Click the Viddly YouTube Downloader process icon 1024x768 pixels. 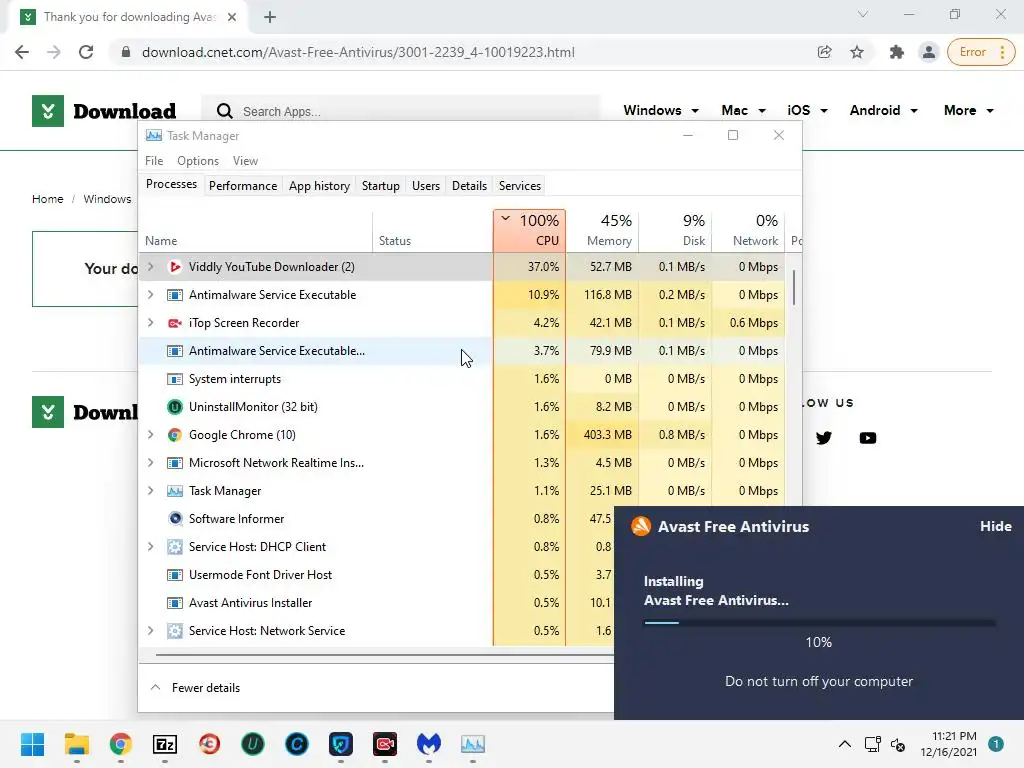(174, 266)
